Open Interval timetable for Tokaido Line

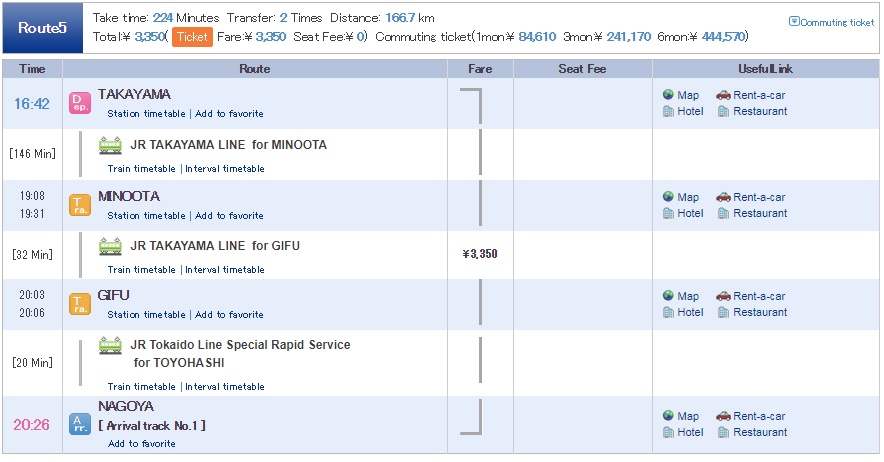[225, 386]
